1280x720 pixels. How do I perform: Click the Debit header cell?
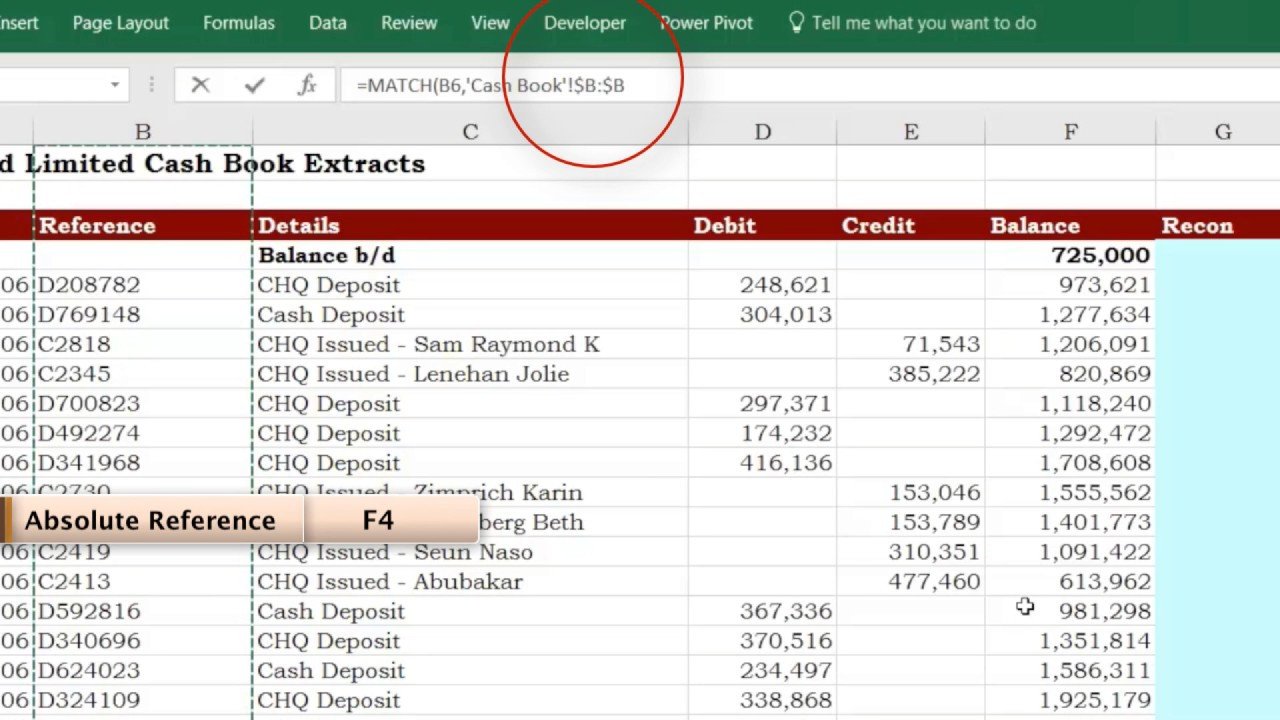[762, 225]
